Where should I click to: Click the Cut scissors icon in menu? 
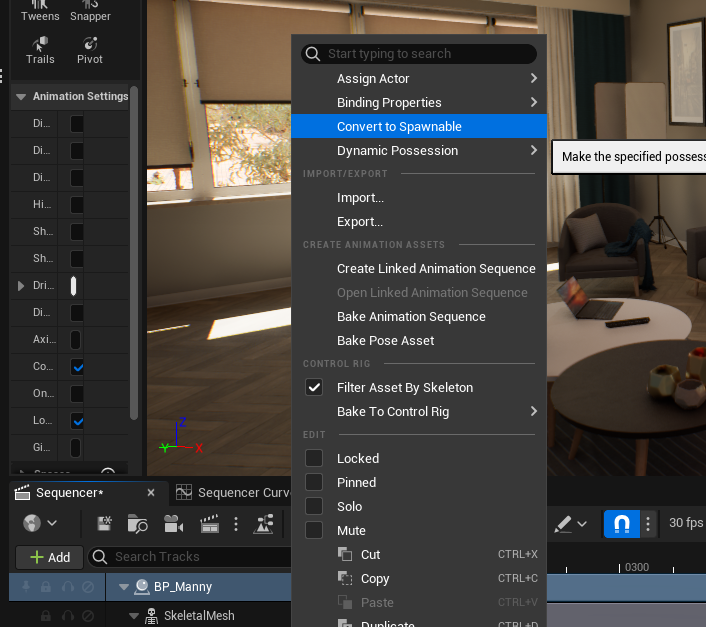345,554
